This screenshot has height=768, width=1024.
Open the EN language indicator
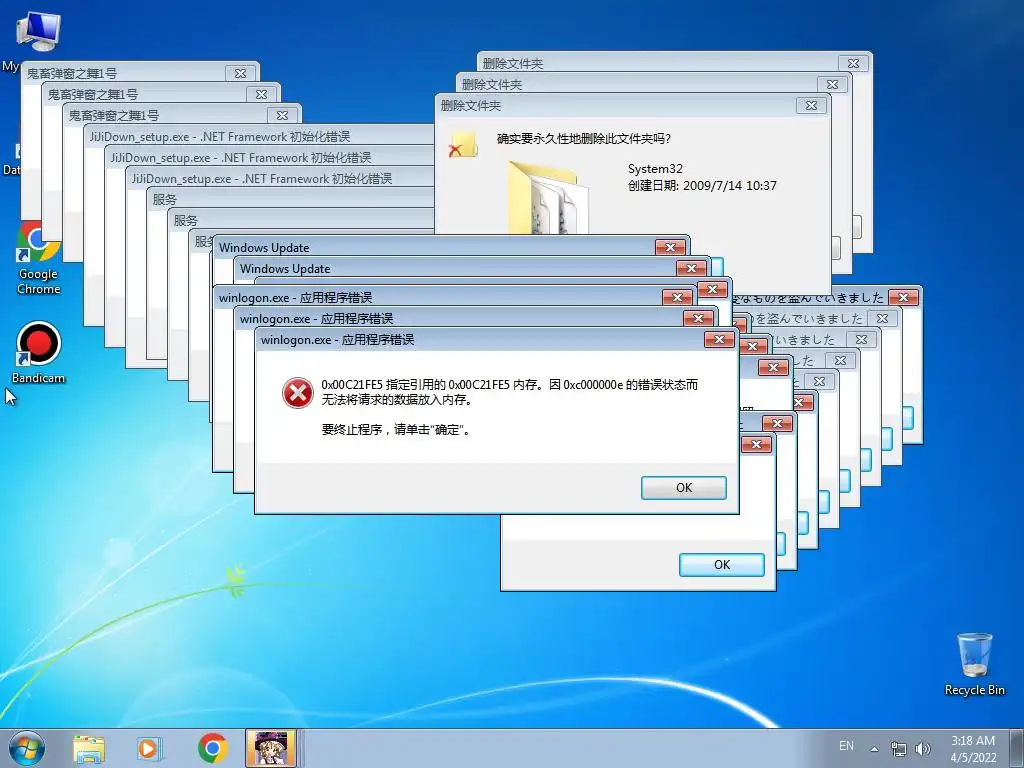(846, 746)
